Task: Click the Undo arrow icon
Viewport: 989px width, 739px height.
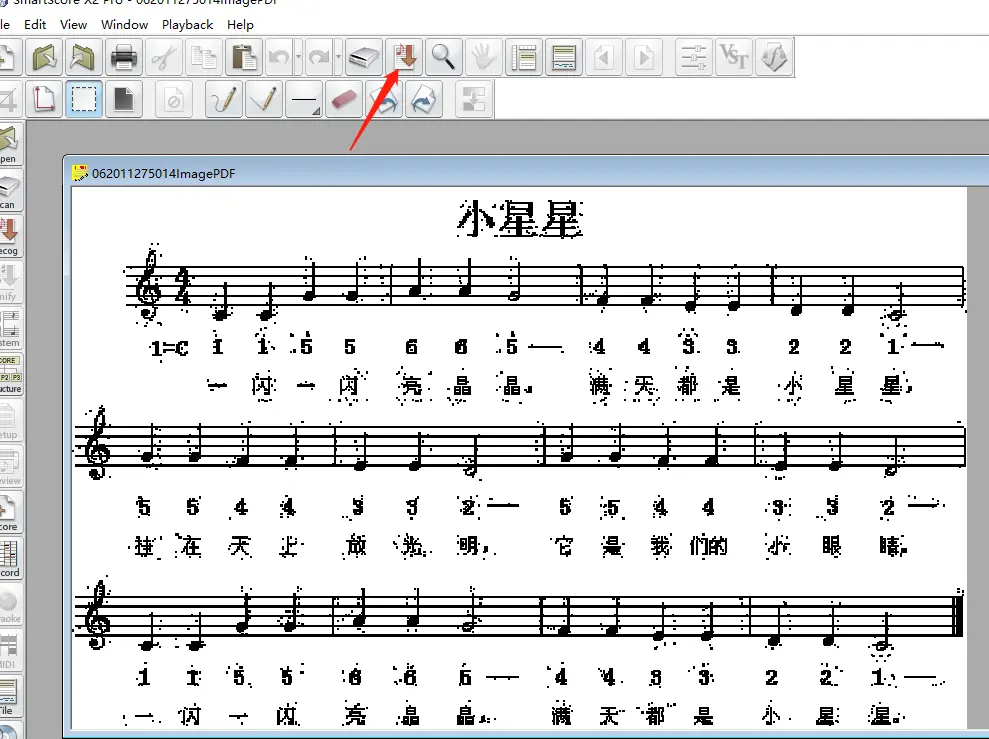Action: pos(279,57)
